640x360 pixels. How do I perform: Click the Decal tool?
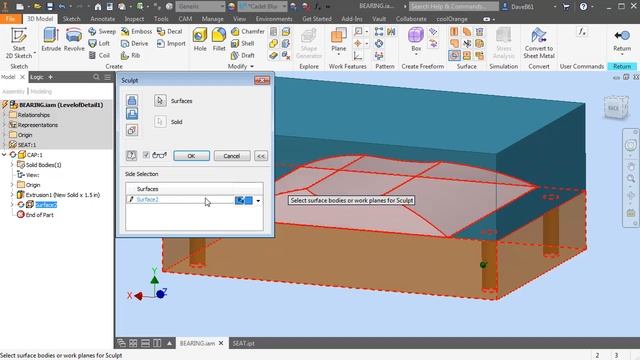169,31
